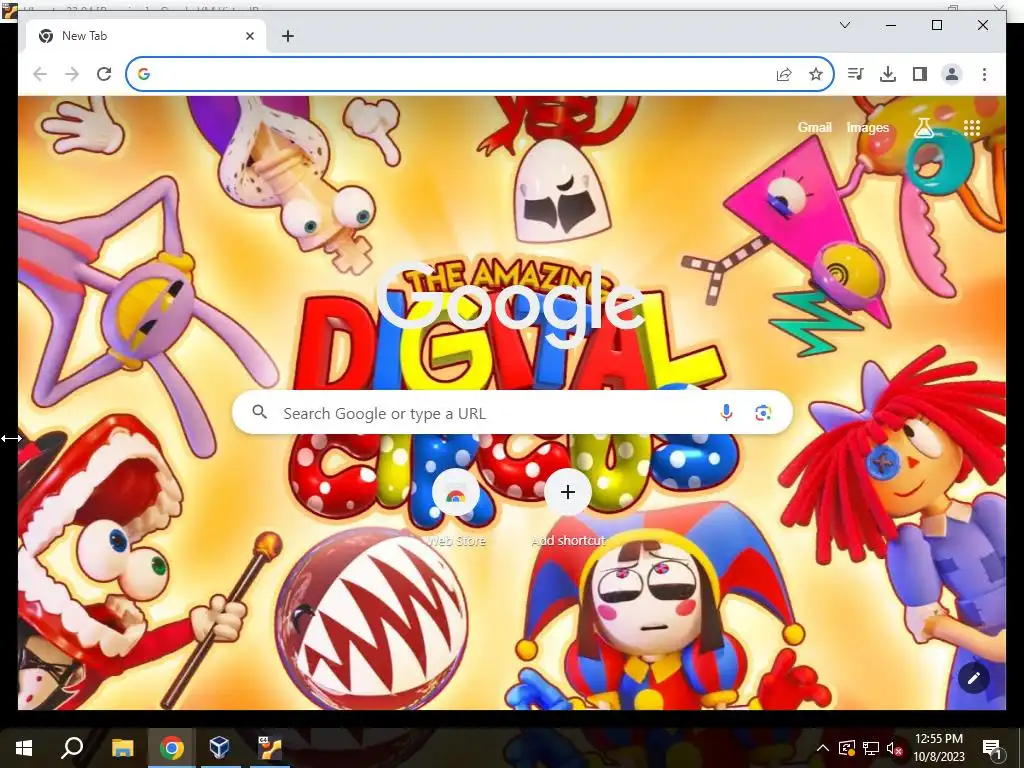Reload the page with the refresh icon
This screenshot has width=1024, height=768.
104,74
